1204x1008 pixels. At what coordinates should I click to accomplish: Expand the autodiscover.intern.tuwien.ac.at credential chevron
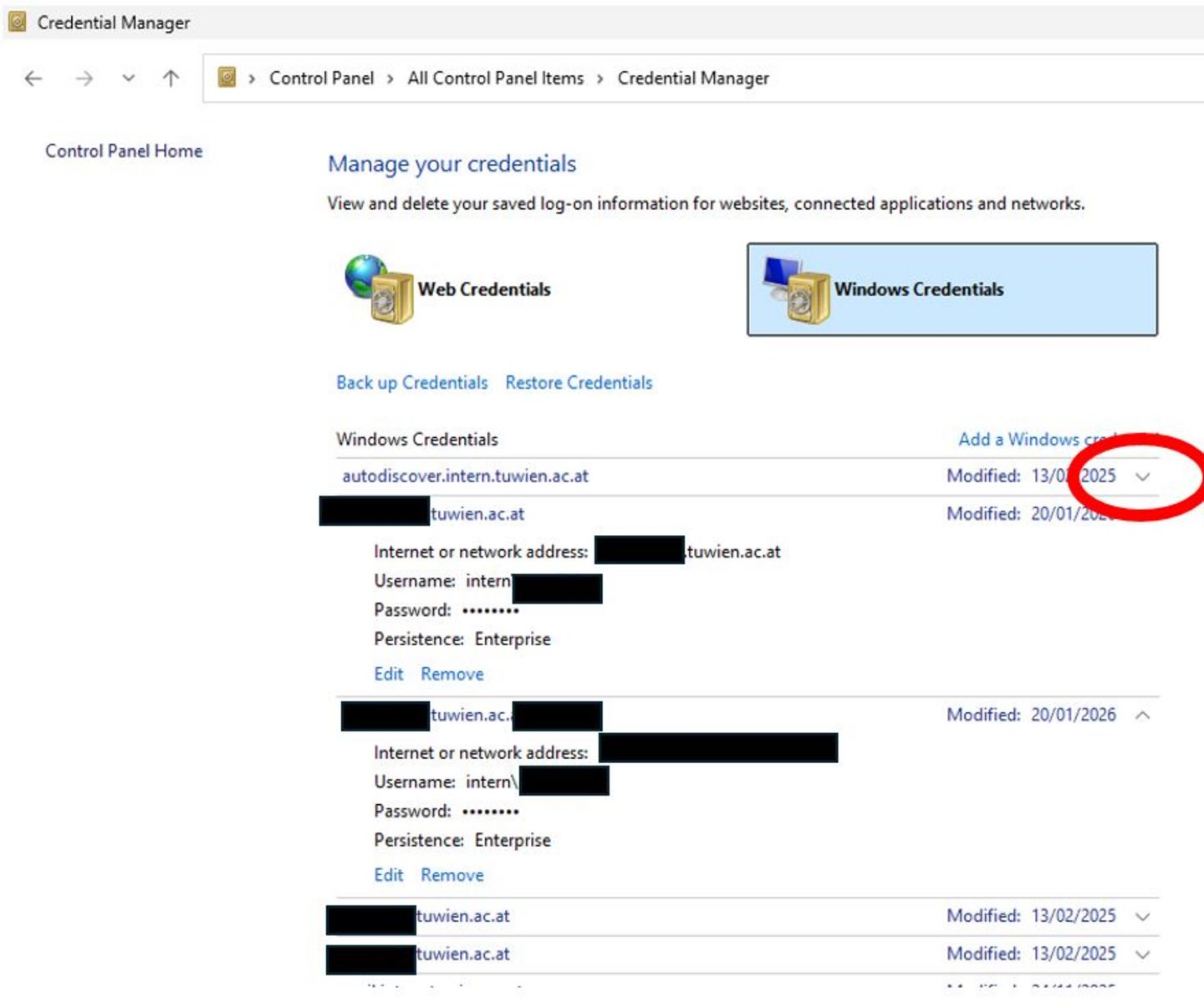1142,476
